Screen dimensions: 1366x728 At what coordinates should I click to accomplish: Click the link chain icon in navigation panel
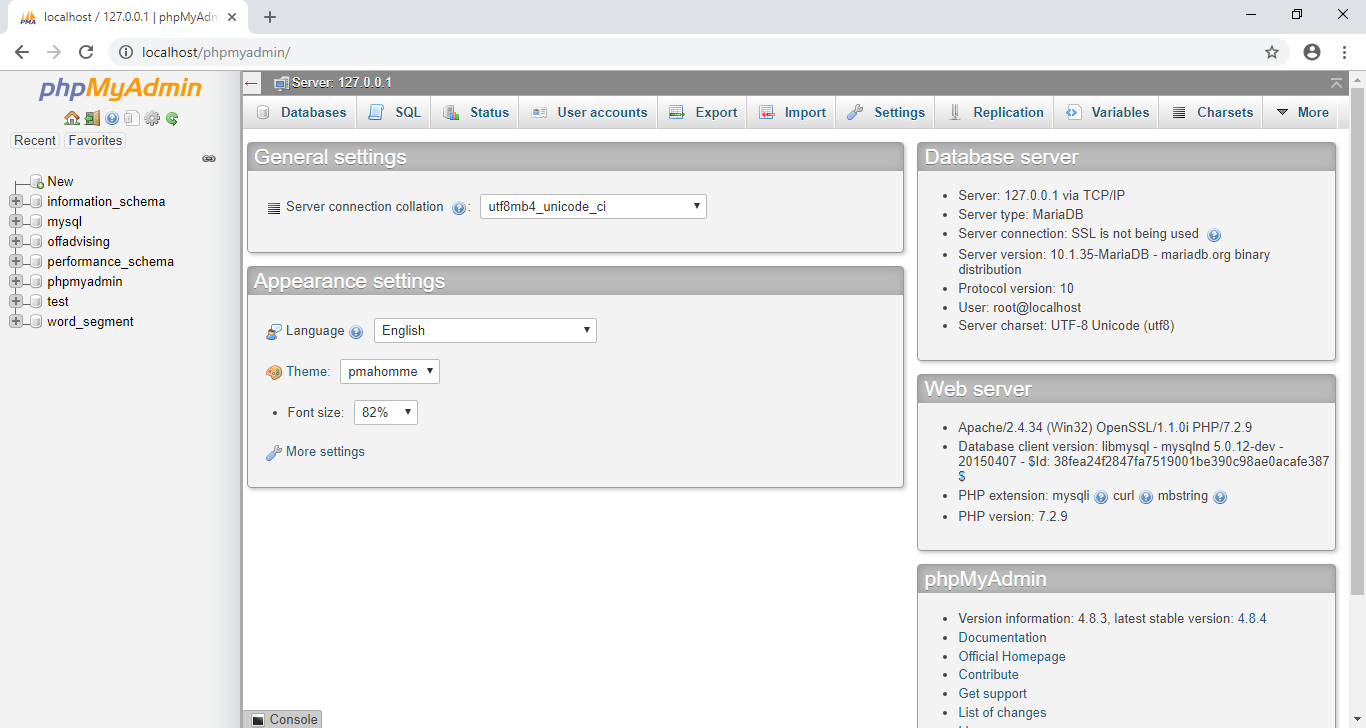pyautogui.click(x=209, y=158)
